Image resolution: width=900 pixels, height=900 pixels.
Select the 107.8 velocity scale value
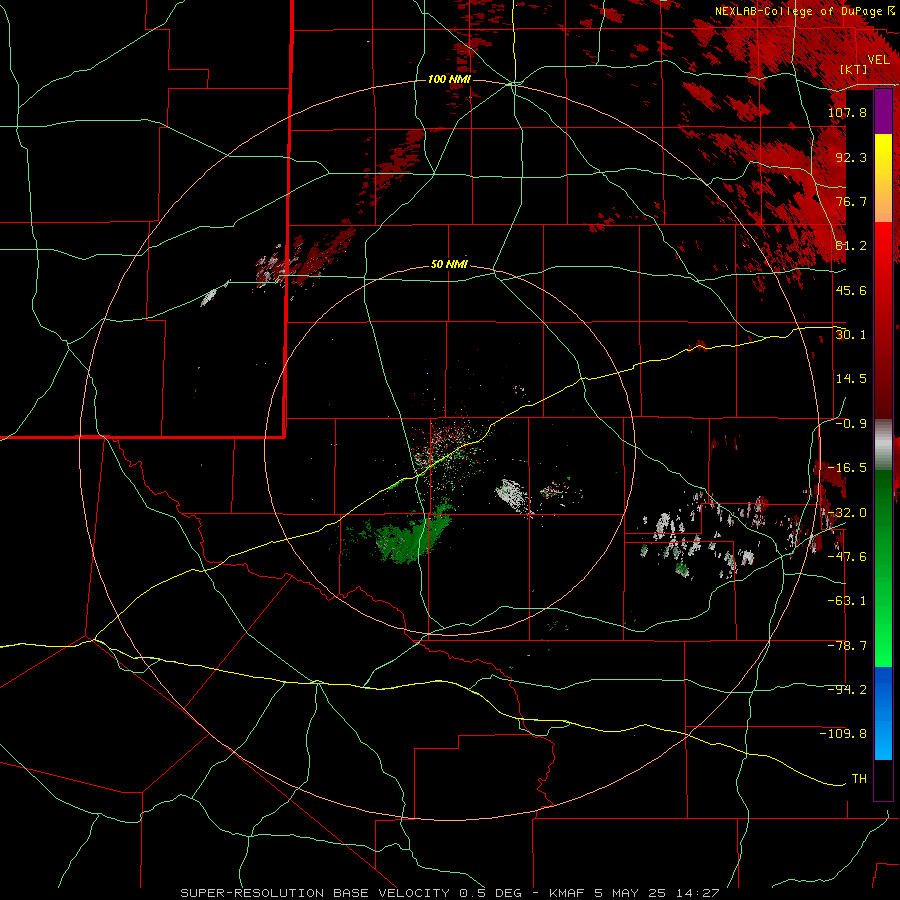point(847,112)
